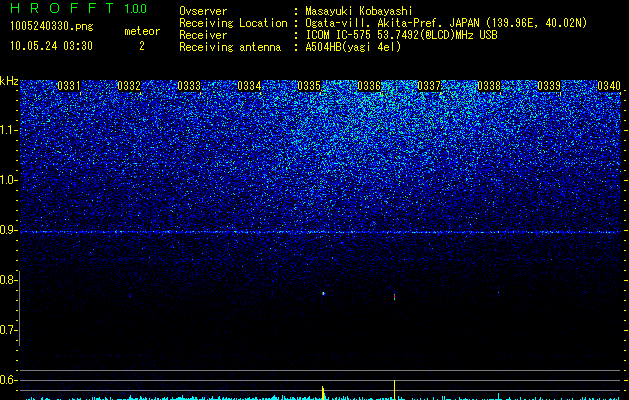This screenshot has height=400, width=629.
Task: Click the HROFFT 1.0.0 title text
Action: pos(79,8)
